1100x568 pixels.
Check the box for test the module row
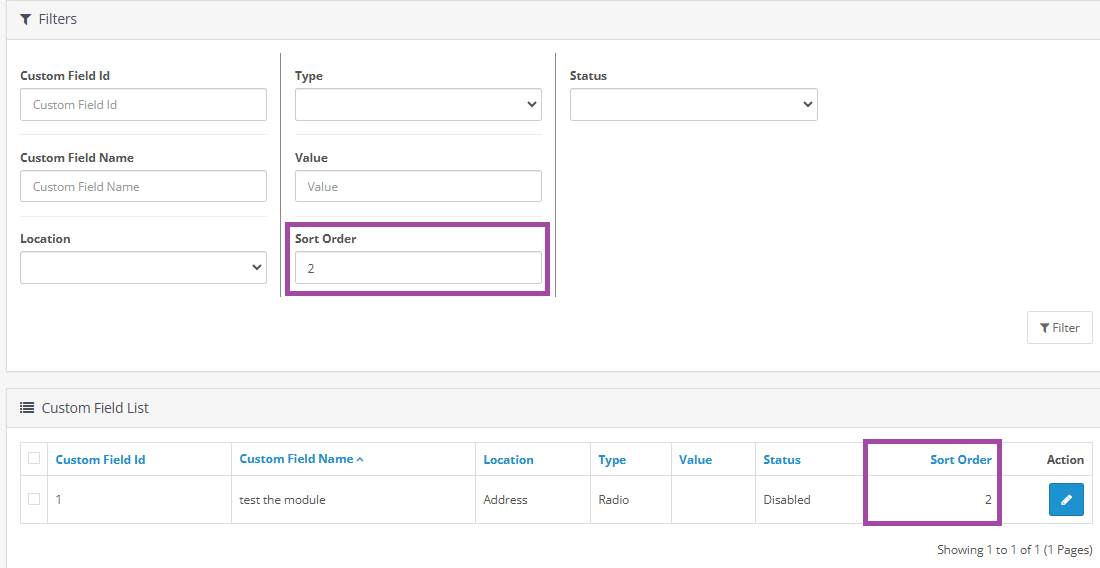[34, 499]
